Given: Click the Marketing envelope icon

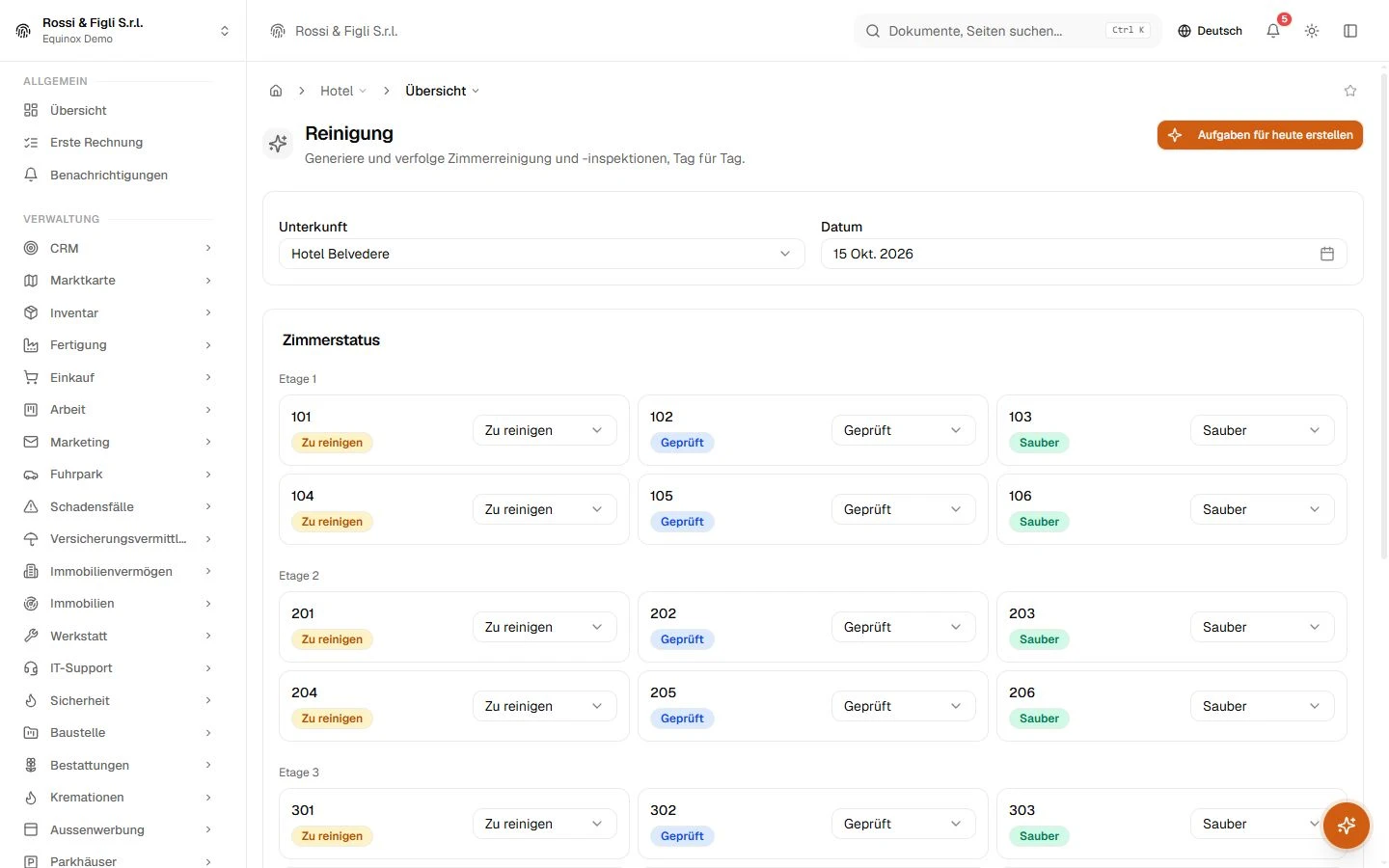Looking at the screenshot, I should [31, 442].
